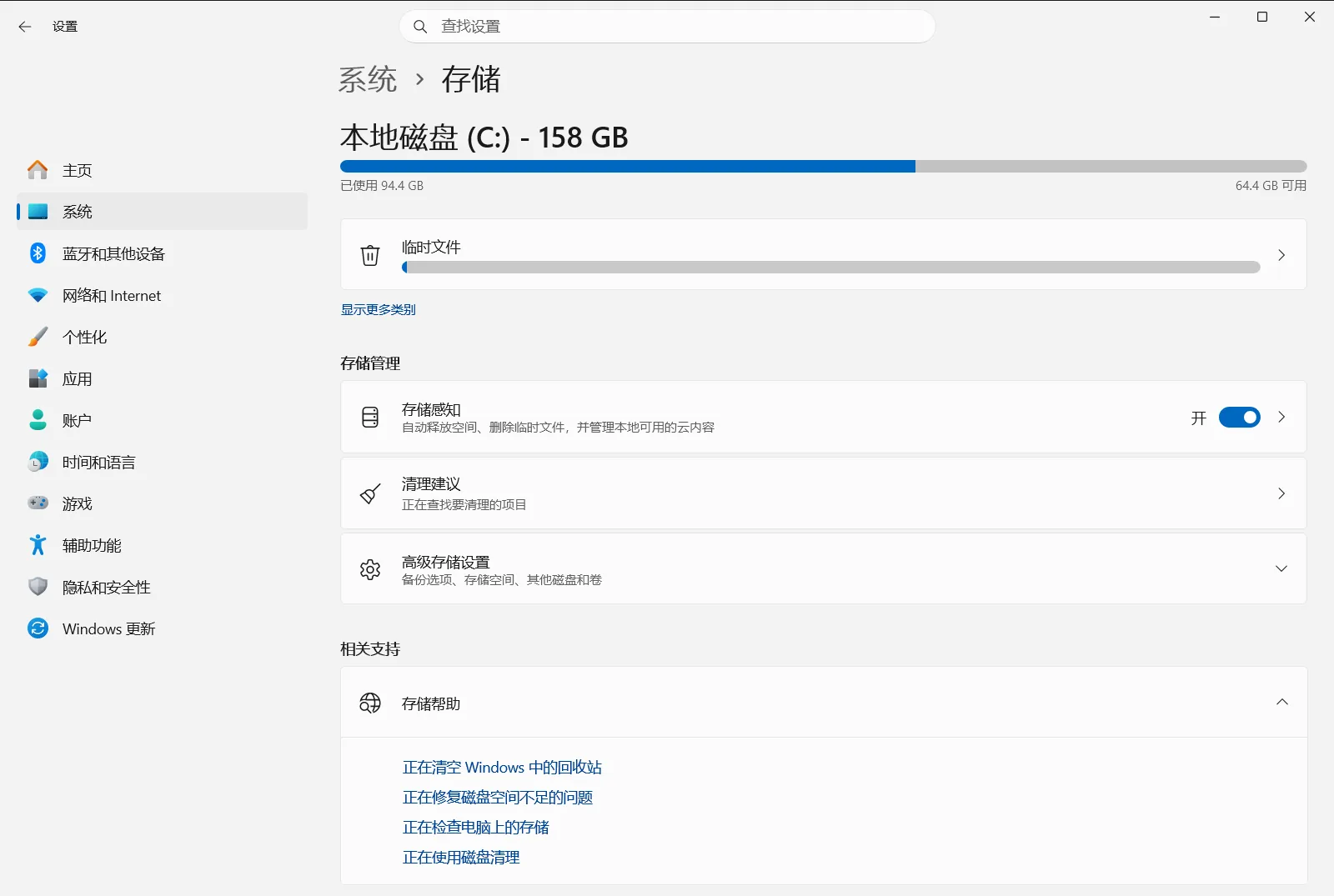Click the 显示更多类别 link
The height and width of the screenshot is (896, 1334).
coord(378,309)
